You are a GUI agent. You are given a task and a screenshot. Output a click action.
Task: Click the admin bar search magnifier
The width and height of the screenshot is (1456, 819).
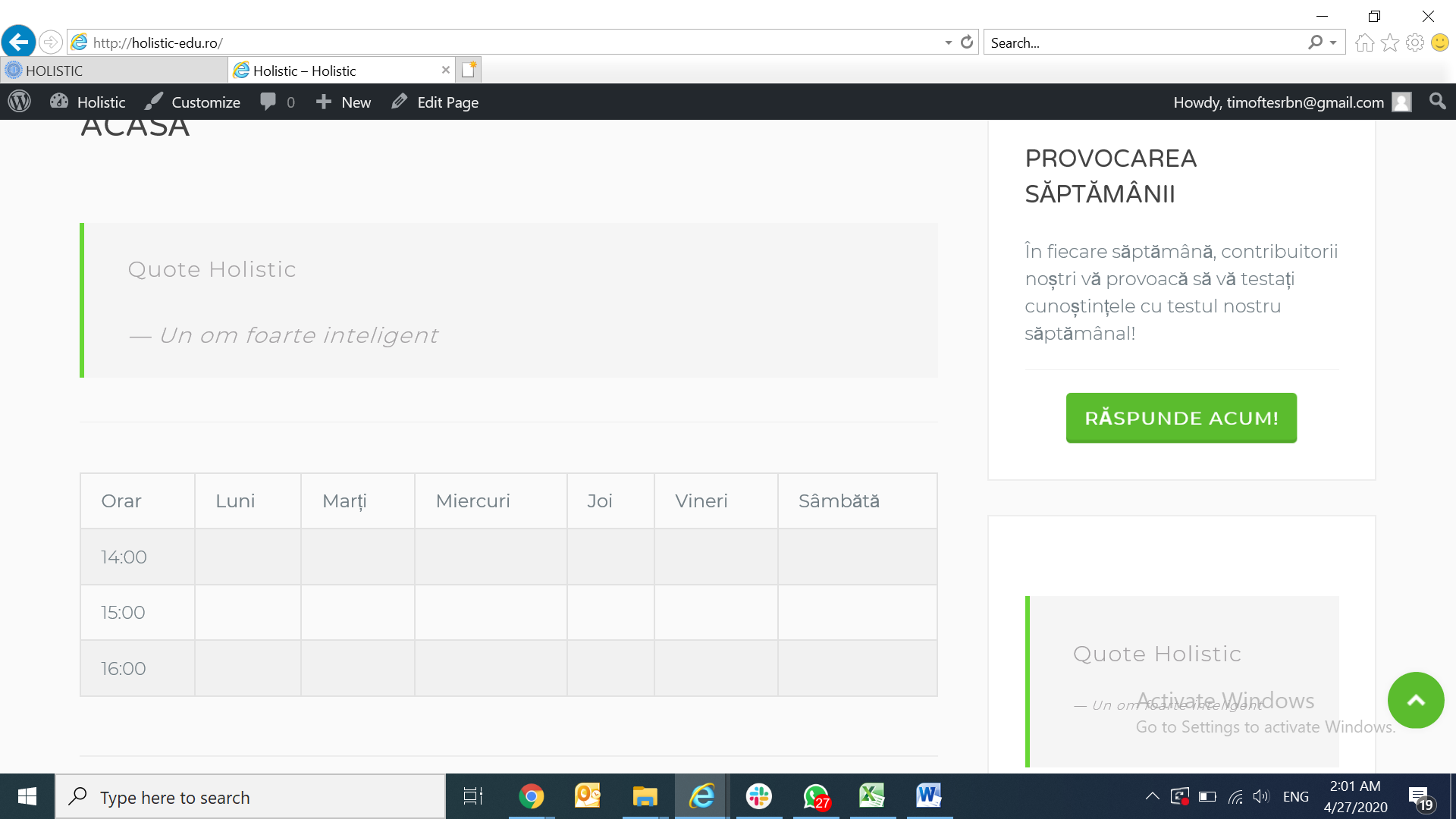coord(1437,102)
